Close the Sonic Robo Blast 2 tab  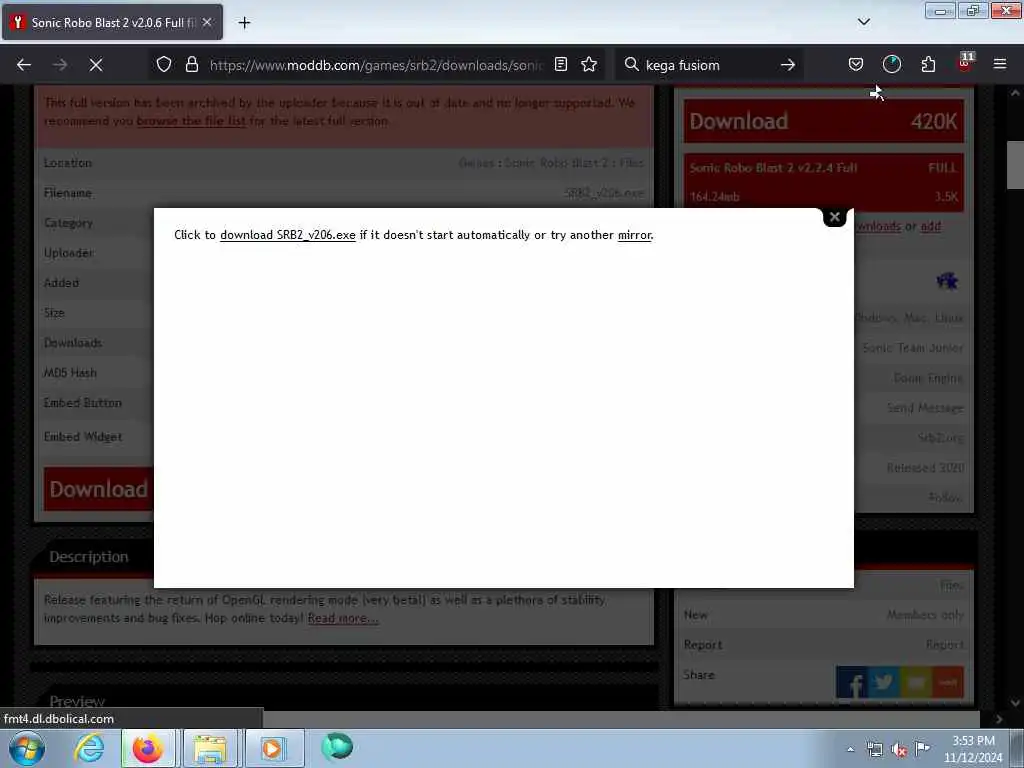coord(207,22)
